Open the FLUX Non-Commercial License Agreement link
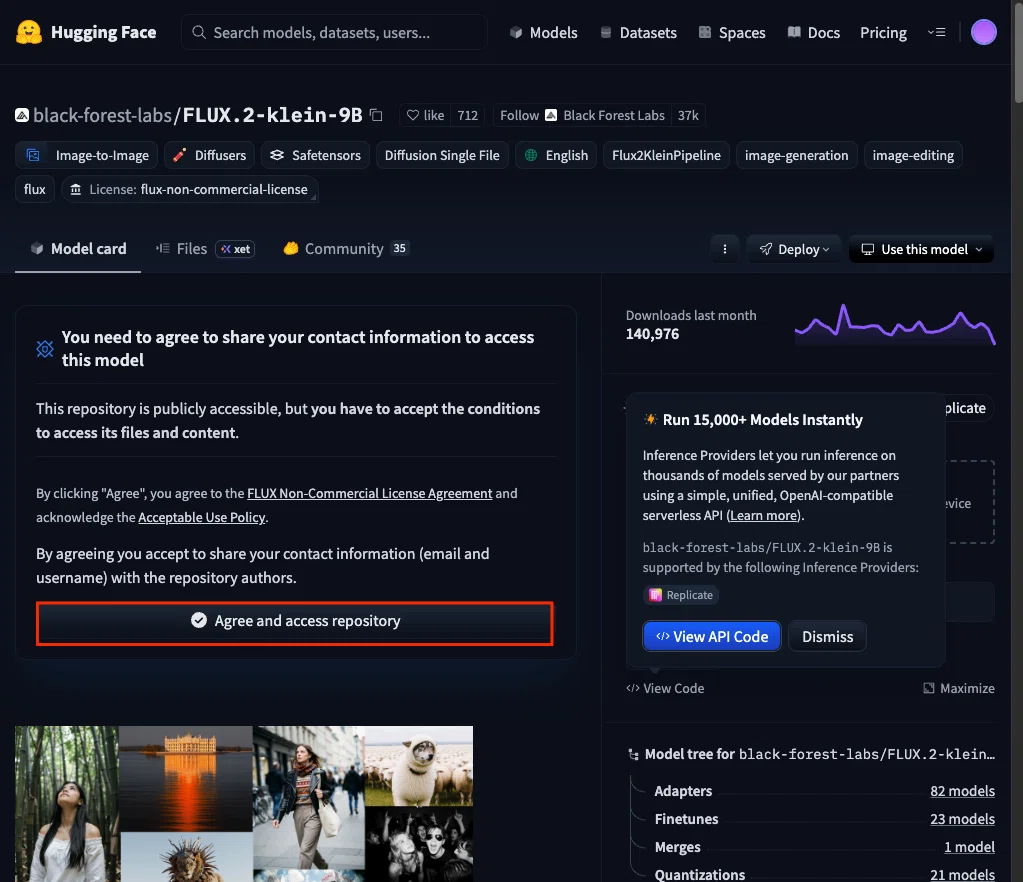This screenshot has width=1023, height=882. (369, 493)
